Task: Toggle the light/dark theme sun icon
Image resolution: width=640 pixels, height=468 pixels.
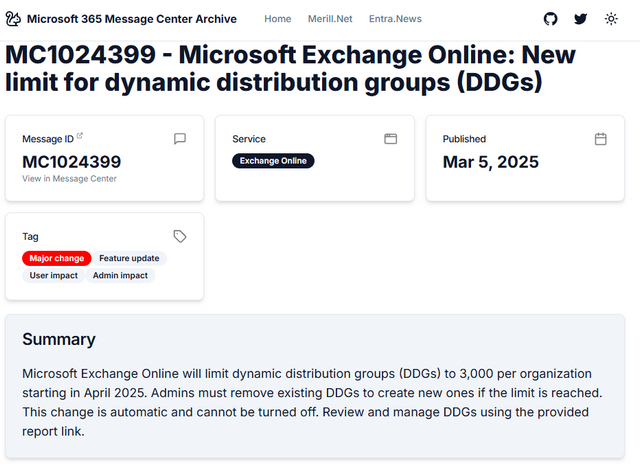Action: pos(611,19)
